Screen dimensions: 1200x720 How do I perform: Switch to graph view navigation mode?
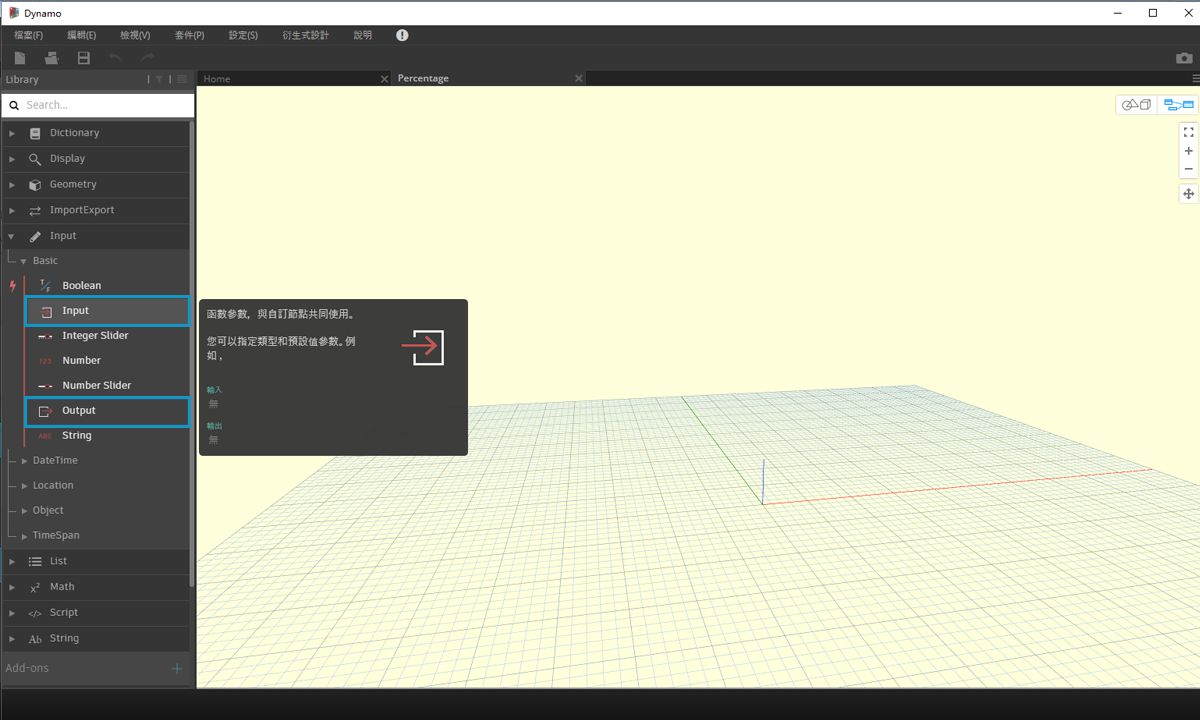pos(1179,105)
